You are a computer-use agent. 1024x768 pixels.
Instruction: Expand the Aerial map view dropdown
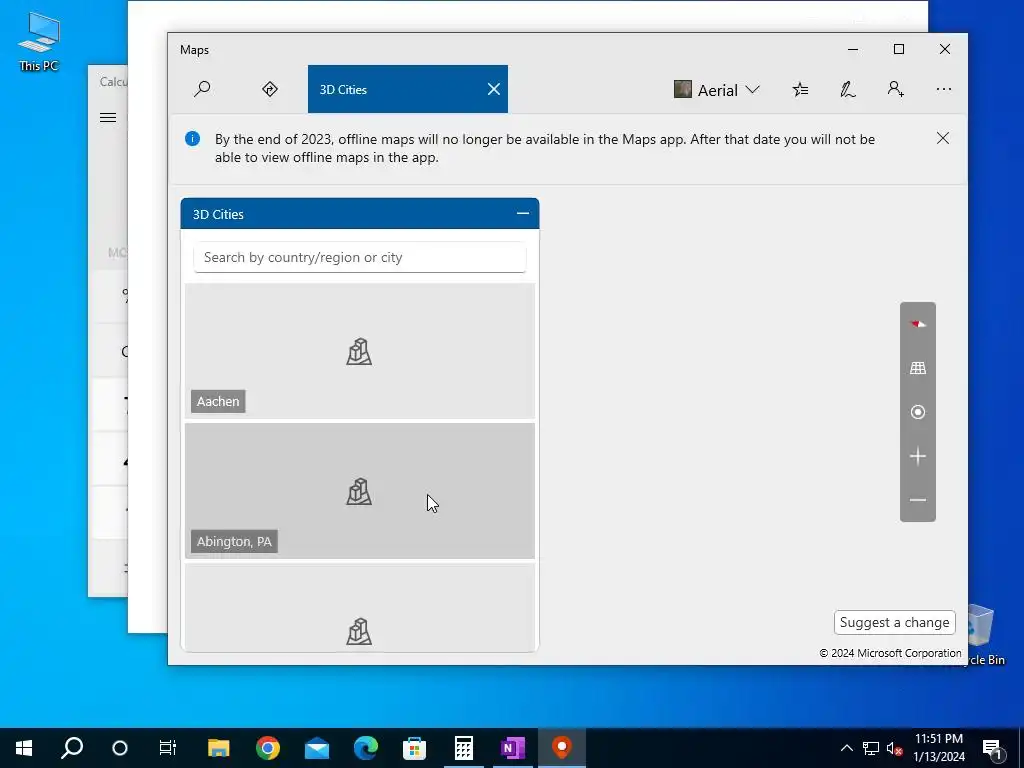[x=717, y=89]
